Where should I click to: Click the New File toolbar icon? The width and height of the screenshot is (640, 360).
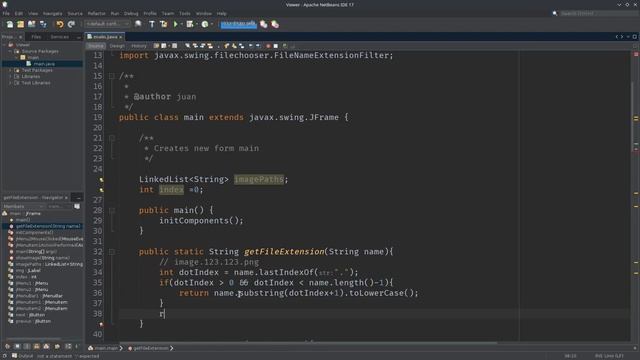click(x=10, y=24)
